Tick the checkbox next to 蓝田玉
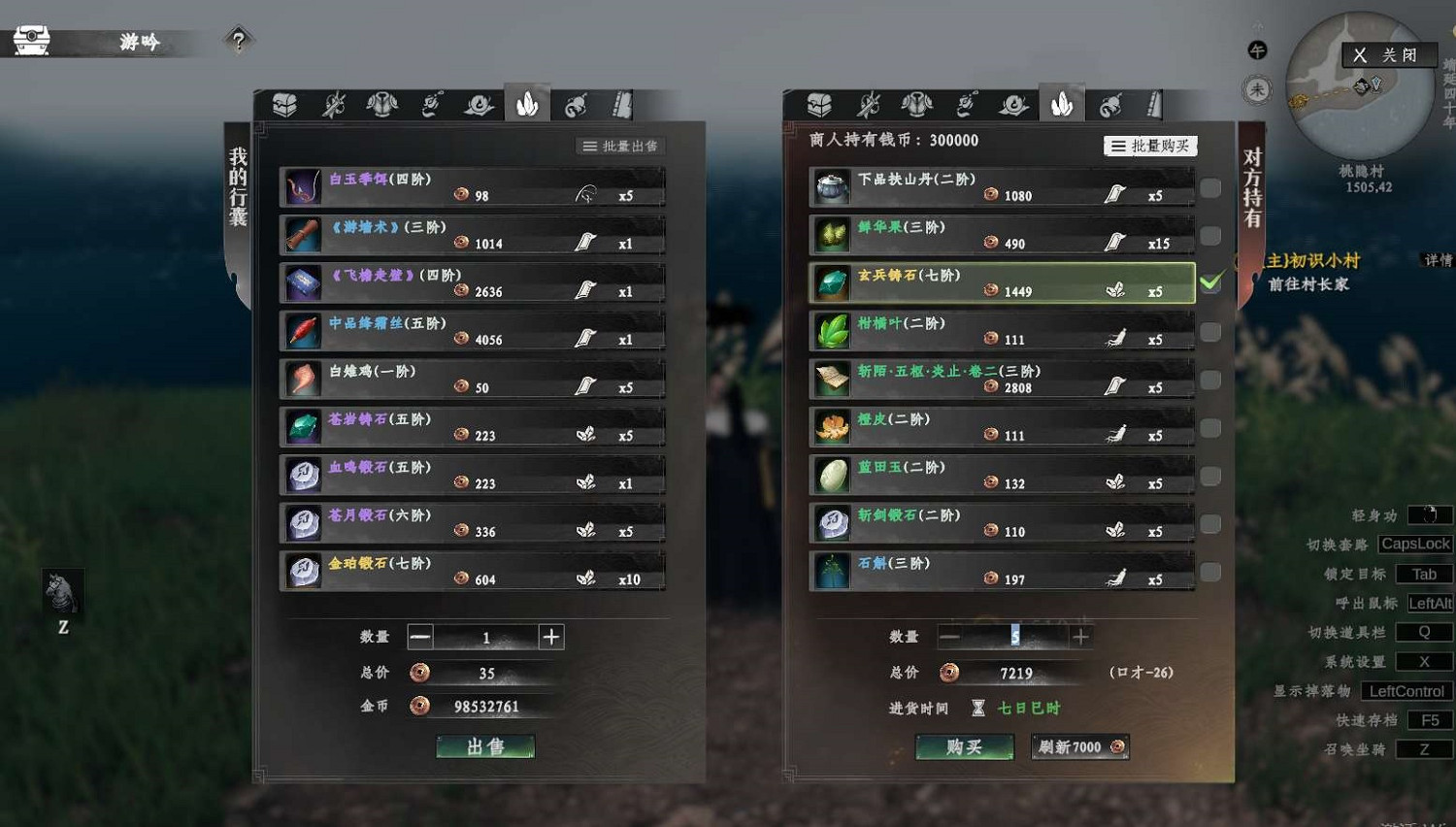 point(1210,476)
